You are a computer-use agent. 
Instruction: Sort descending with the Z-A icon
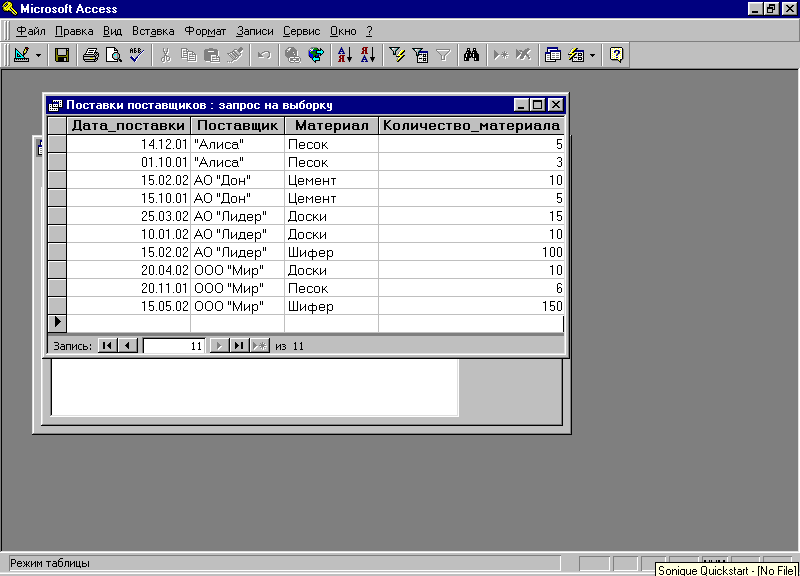368,55
